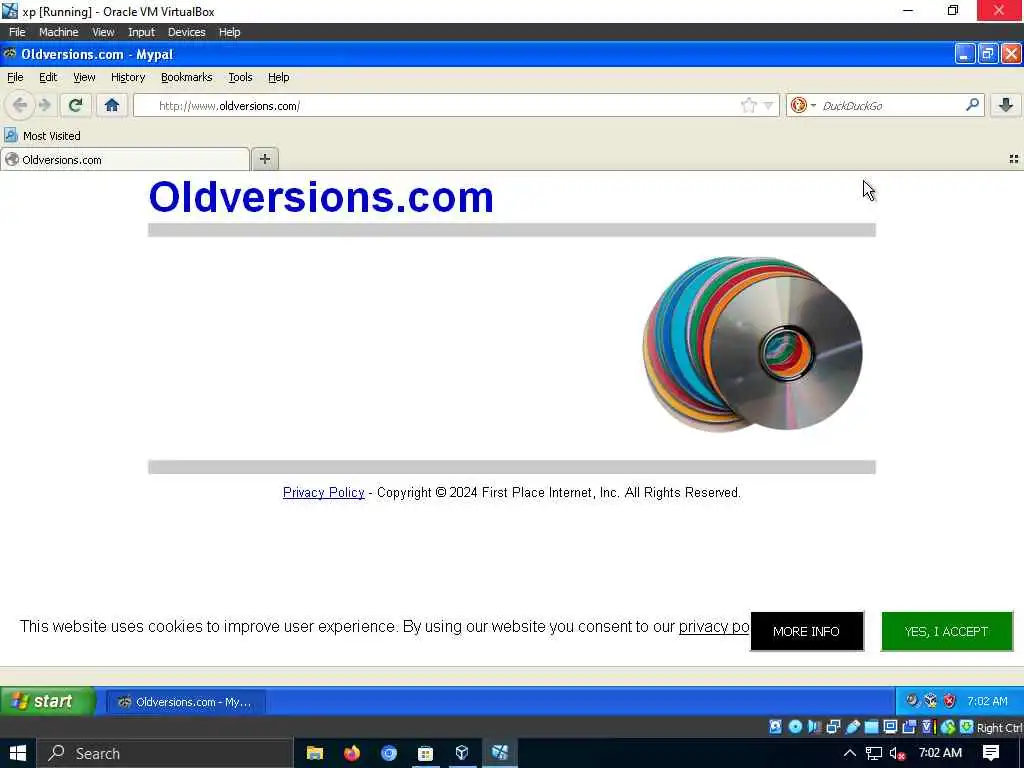The height and width of the screenshot is (768, 1024).
Task: Open Microsoft Store from the taskbar
Action: tap(425, 753)
